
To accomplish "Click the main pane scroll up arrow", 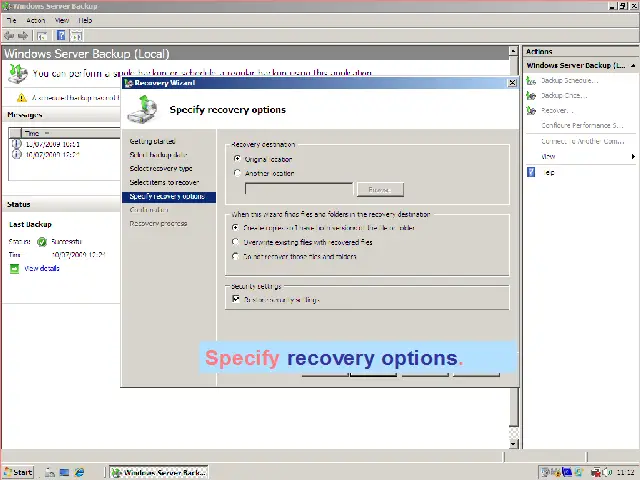I will click(x=513, y=51).
